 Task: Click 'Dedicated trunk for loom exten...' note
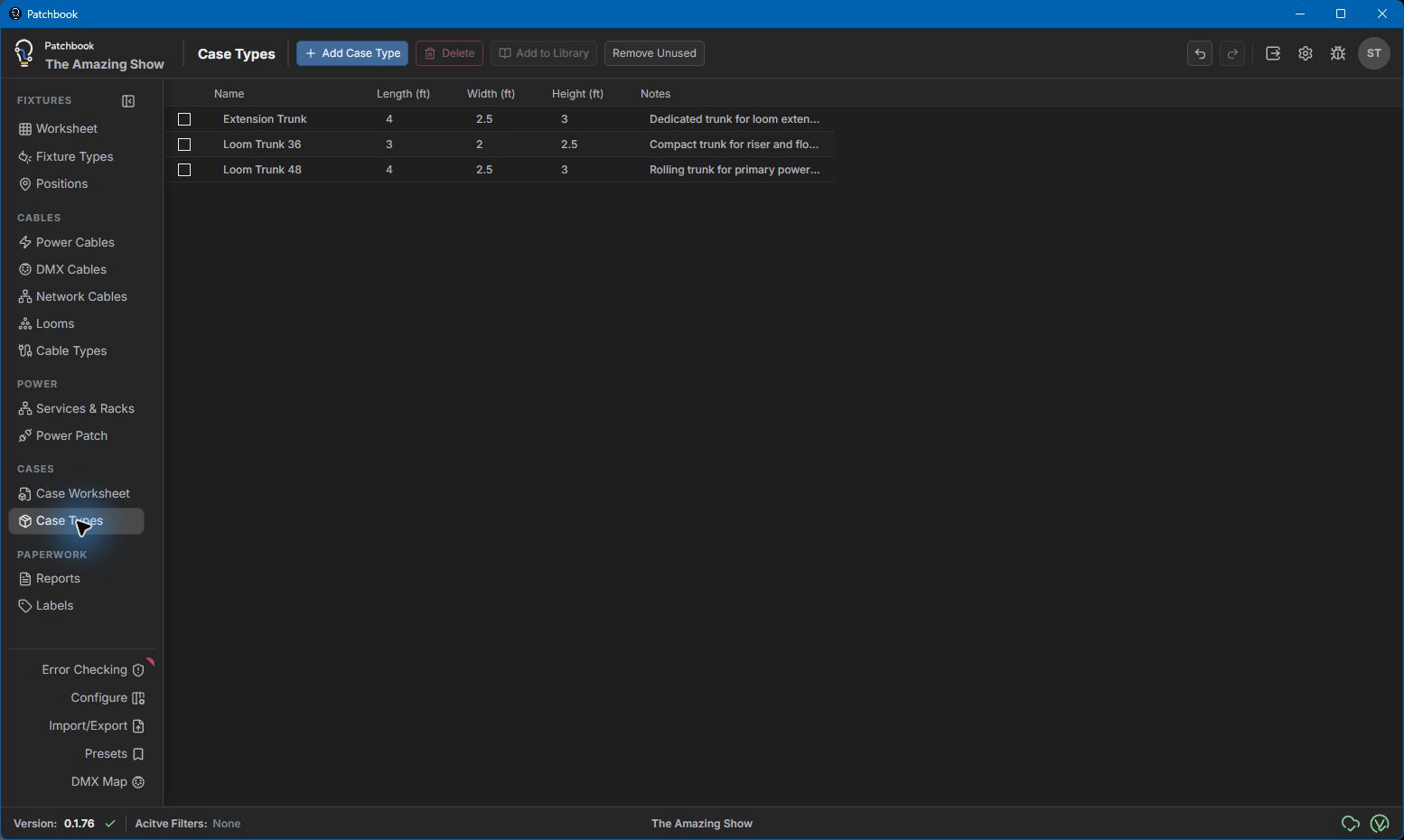coord(735,119)
